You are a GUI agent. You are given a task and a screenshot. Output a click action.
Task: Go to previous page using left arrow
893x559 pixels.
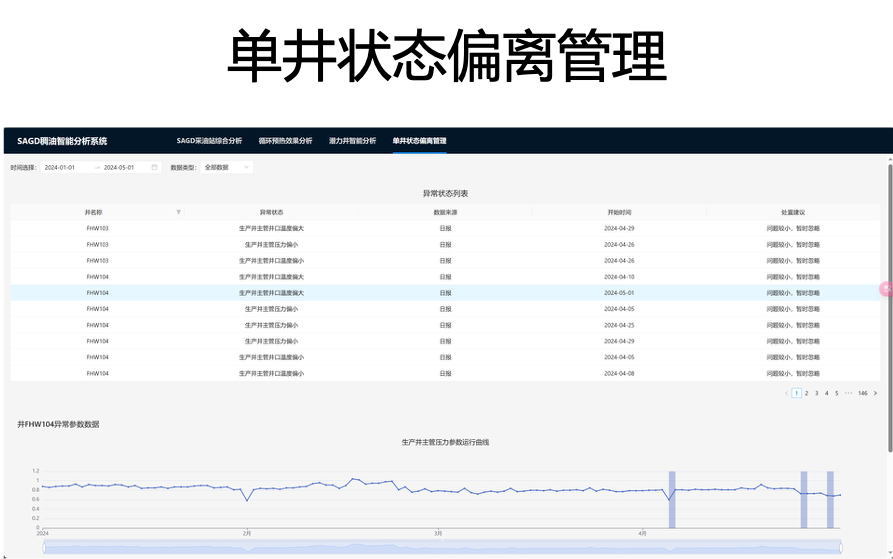(786, 393)
